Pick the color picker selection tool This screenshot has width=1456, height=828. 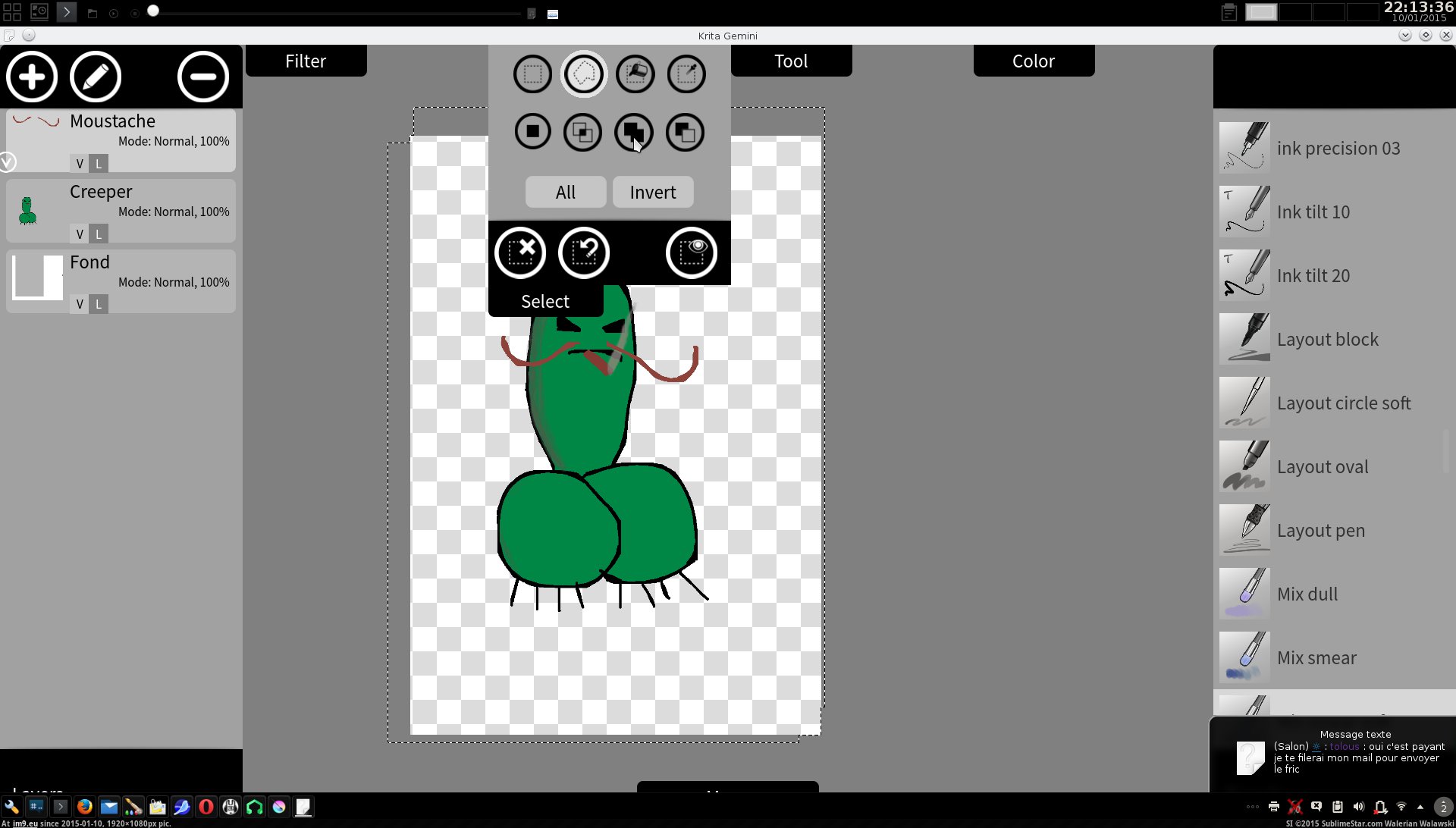click(686, 74)
